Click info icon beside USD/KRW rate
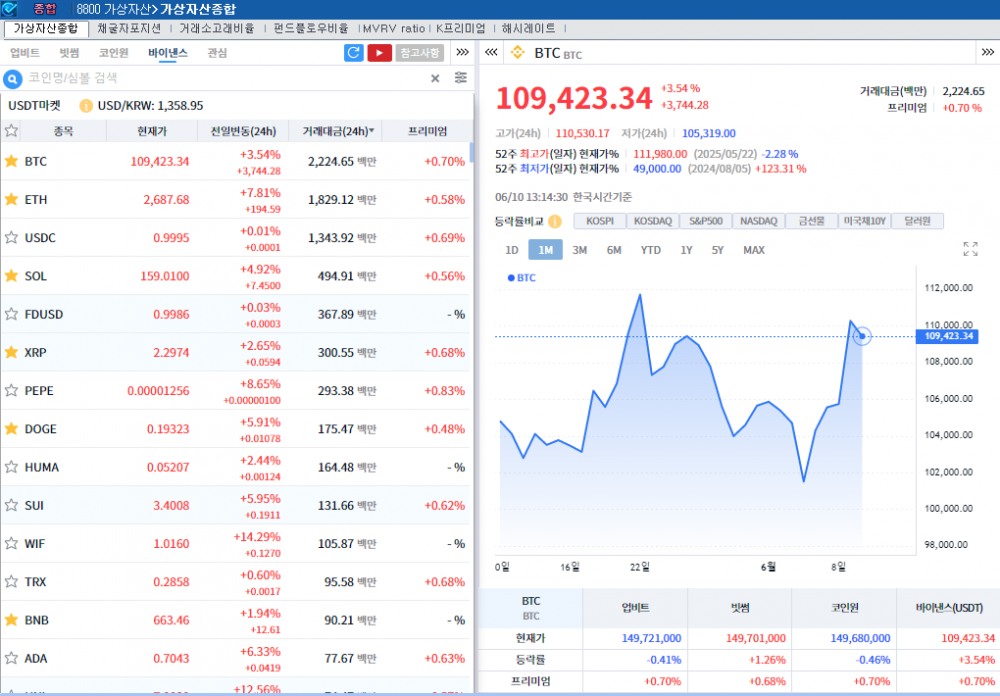Viewport: 1000px width, 696px height. (86, 105)
